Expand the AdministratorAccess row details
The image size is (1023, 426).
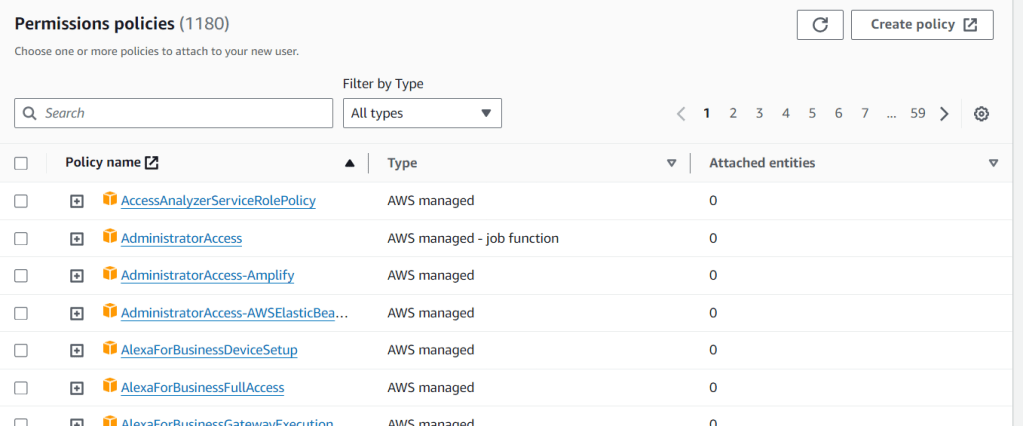click(77, 239)
